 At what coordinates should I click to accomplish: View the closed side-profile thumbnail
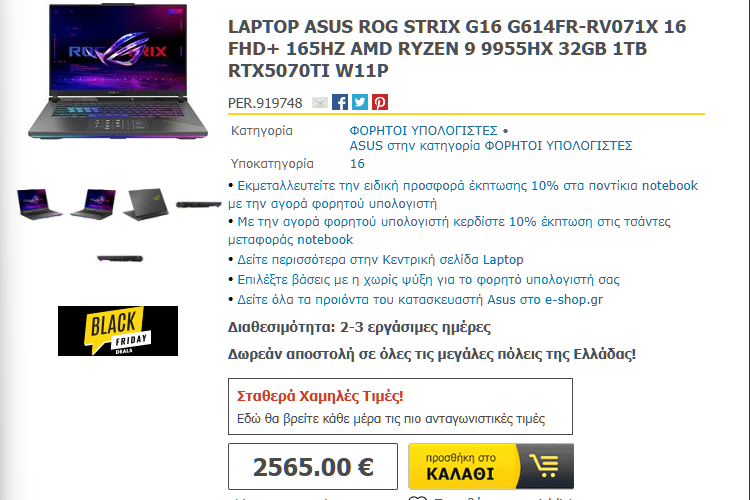click(199, 204)
